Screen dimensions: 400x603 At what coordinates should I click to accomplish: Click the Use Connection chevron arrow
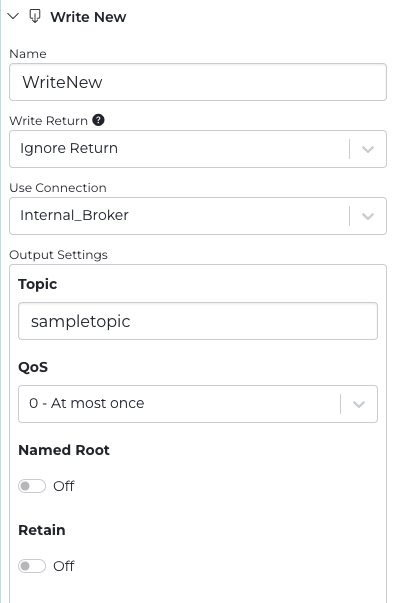pyautogui.click(x=368, y=216)
